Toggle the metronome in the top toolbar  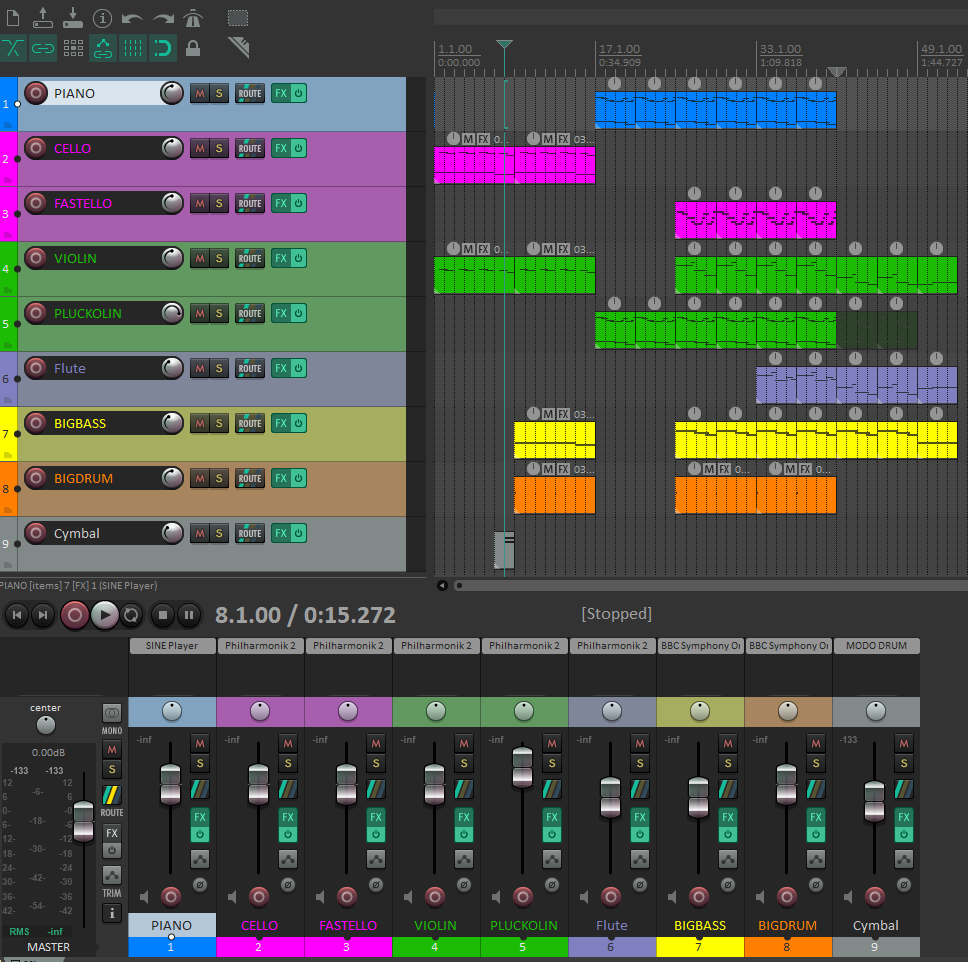click(194, 18)
